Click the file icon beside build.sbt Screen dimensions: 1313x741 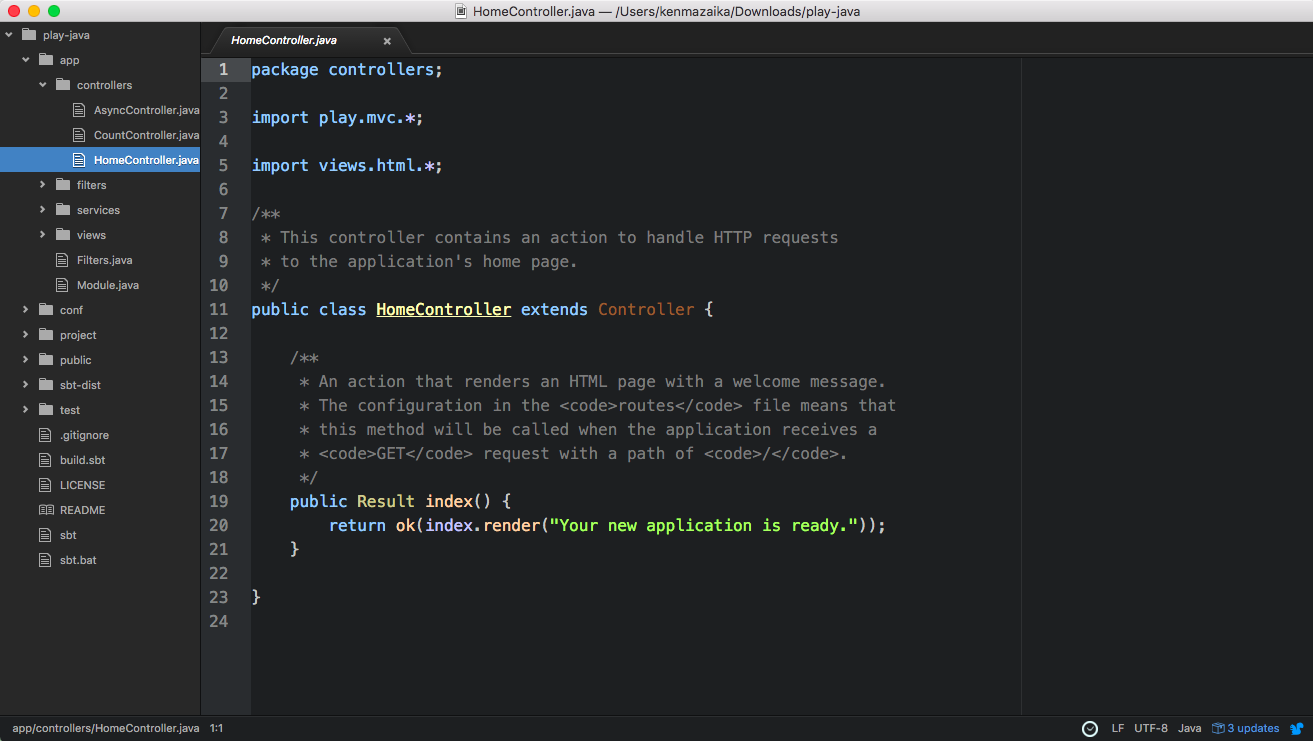coord(44,460)
